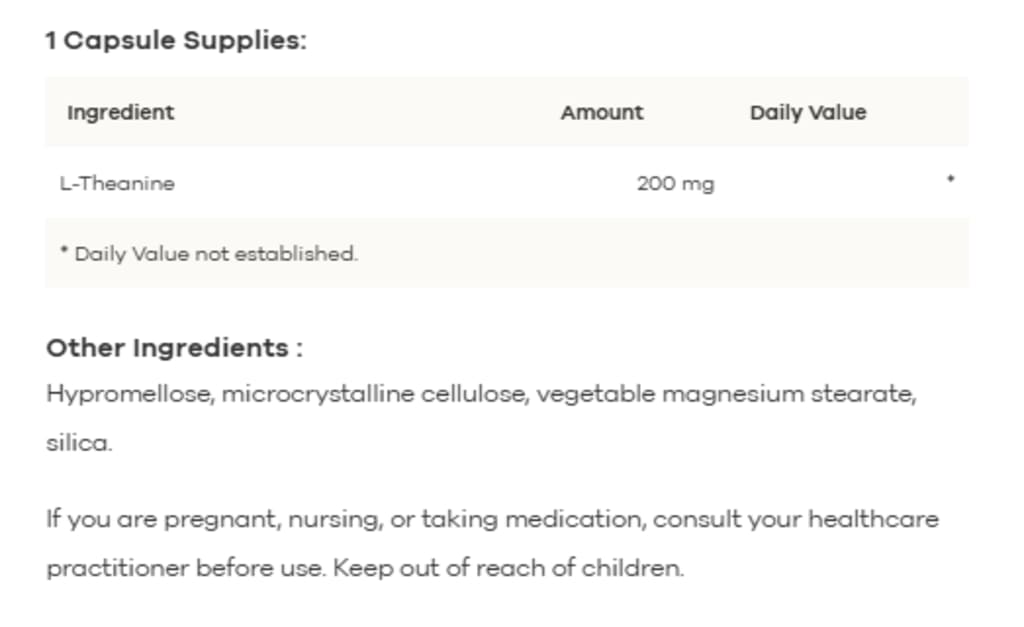
Task: Click the text "microcrystalline cellulose"
Action: [x=375, y=394]
